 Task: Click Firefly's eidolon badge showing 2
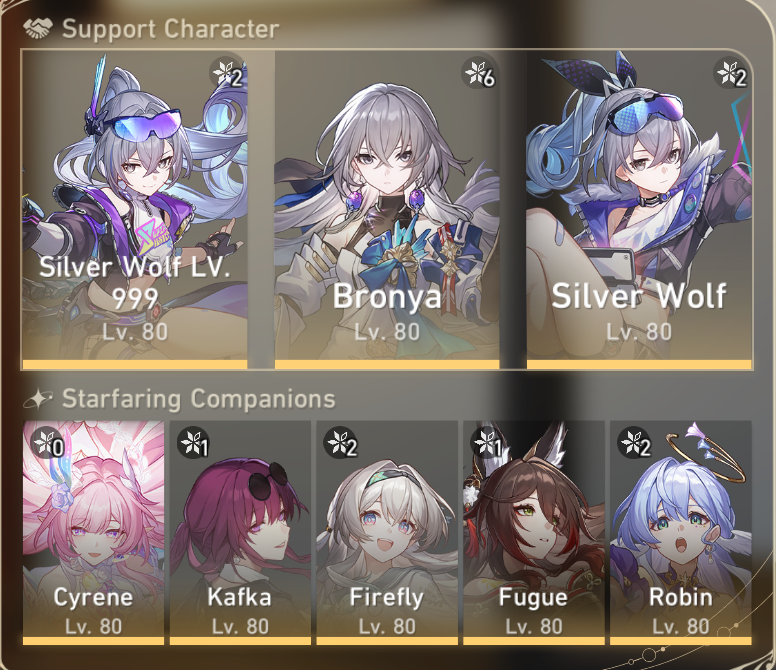(x=340, y=443)
